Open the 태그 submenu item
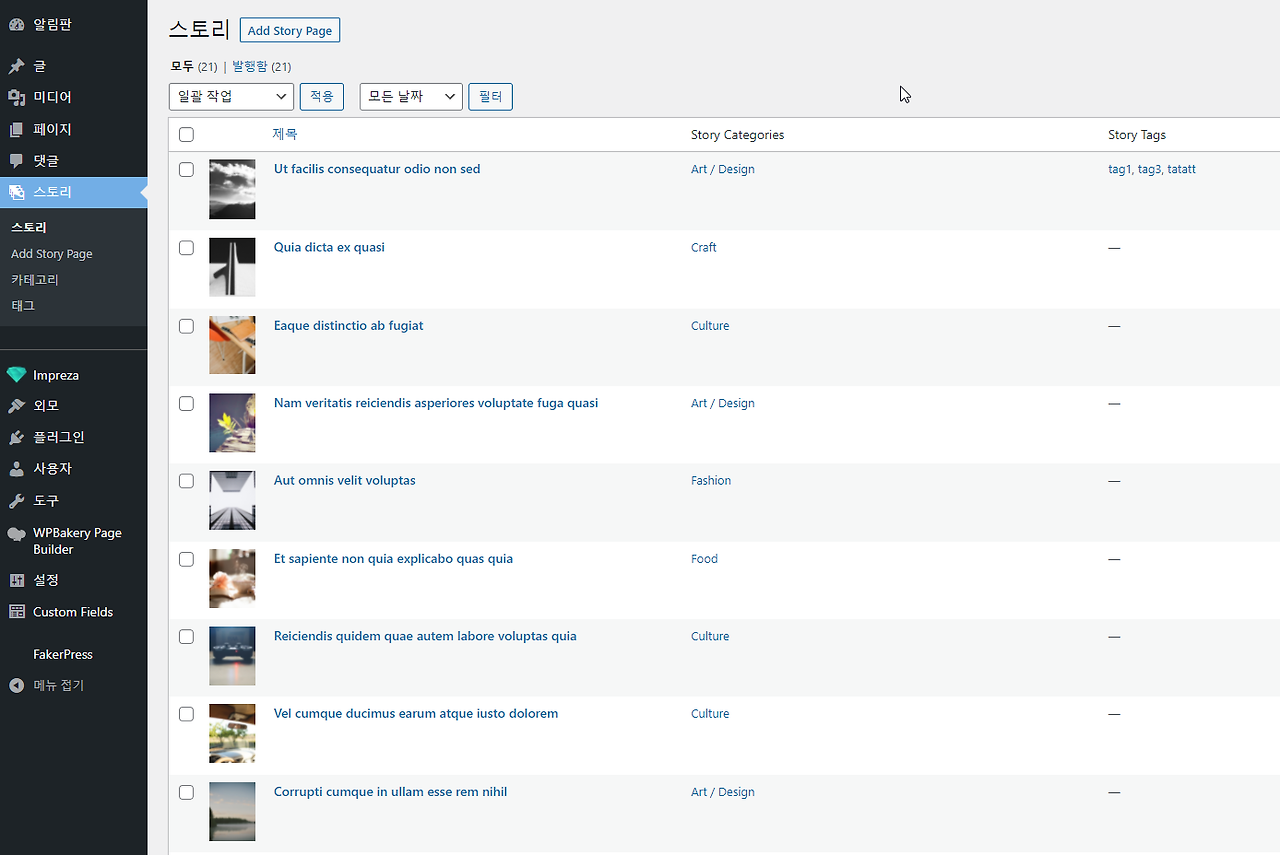The image size is (1280, 855). (x=23, y=306)
